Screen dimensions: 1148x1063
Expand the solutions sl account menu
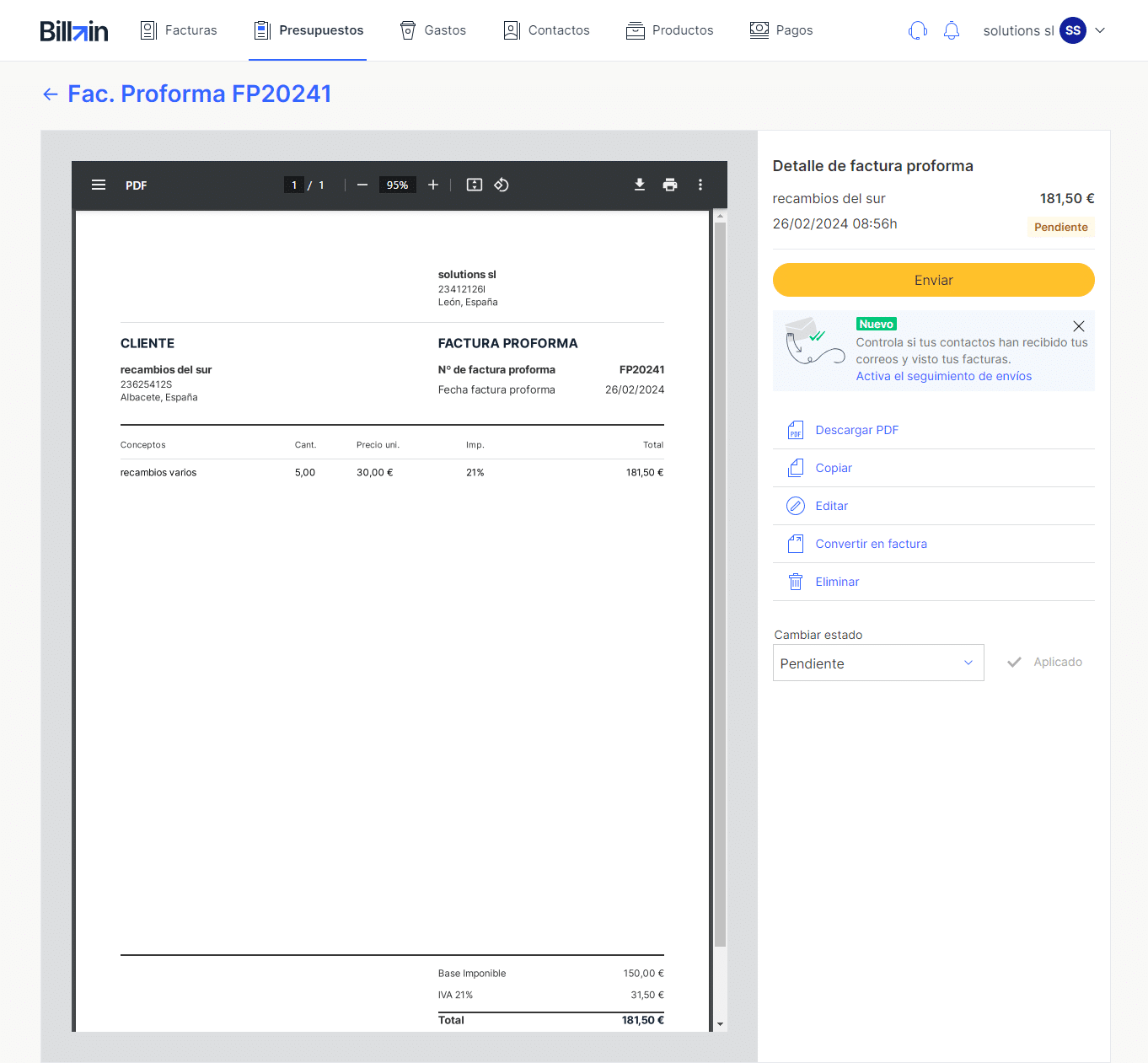tap(1100, 30)
